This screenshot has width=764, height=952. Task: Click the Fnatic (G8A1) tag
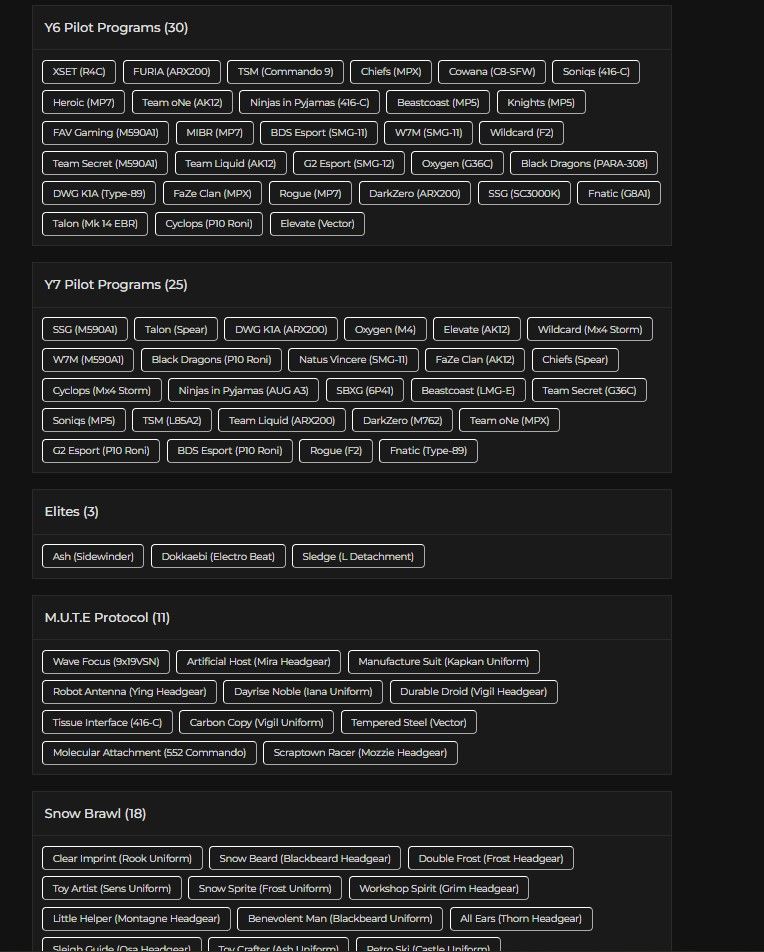click(619, 193)
